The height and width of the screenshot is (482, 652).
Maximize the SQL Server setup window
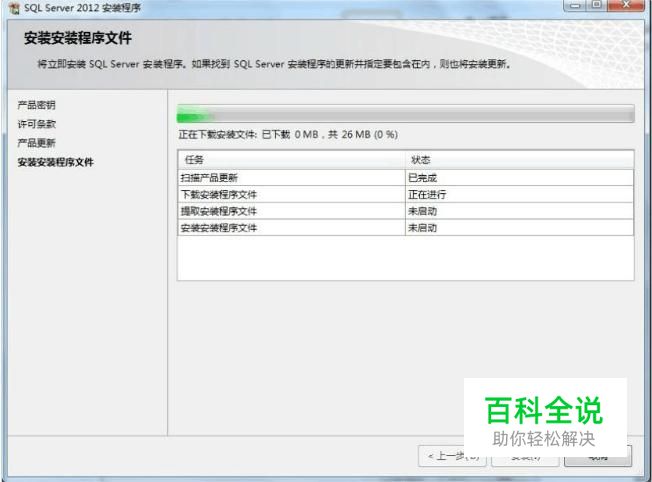click(598, 5)
